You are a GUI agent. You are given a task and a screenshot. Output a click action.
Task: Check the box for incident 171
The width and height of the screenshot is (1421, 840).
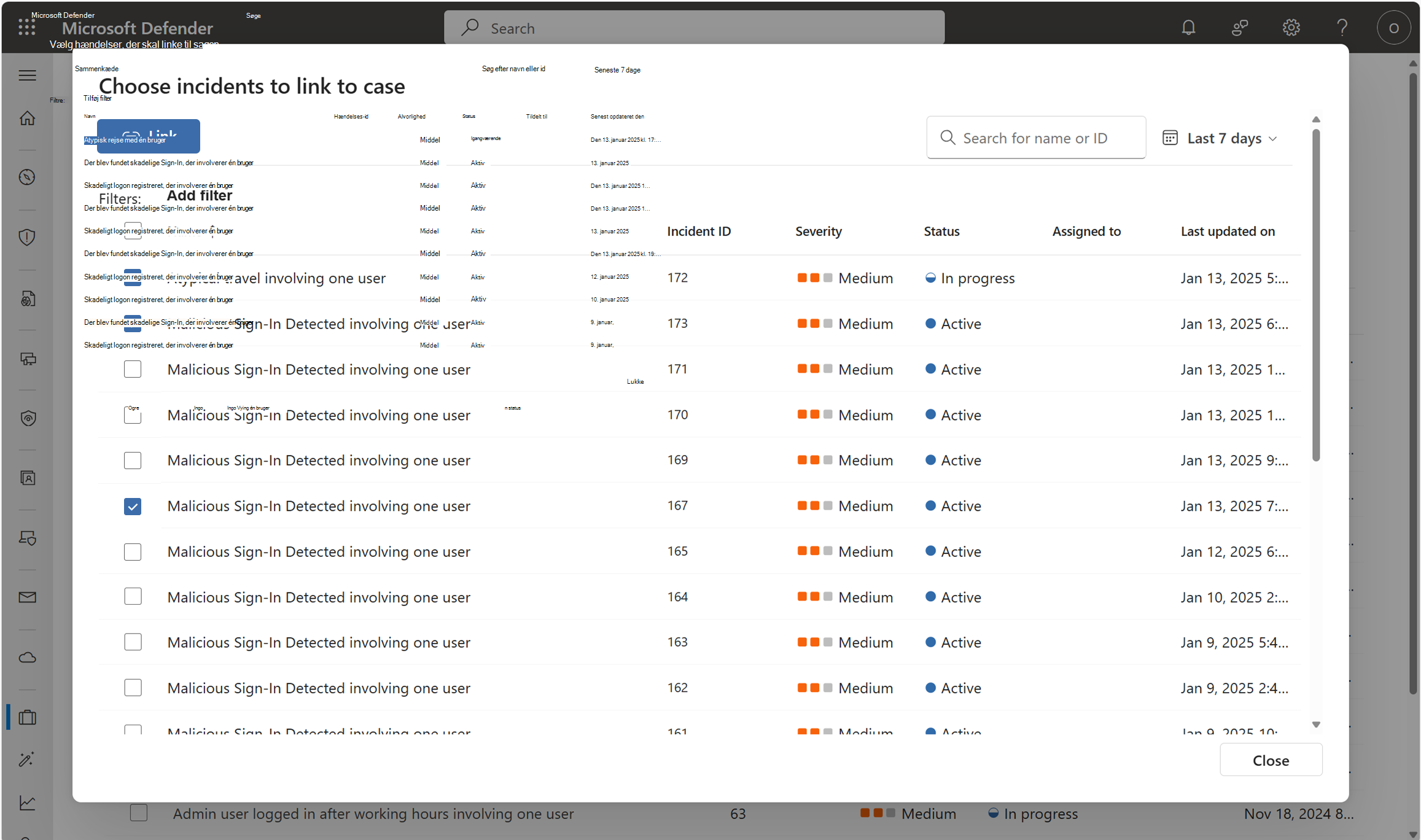tap(133, 369)
